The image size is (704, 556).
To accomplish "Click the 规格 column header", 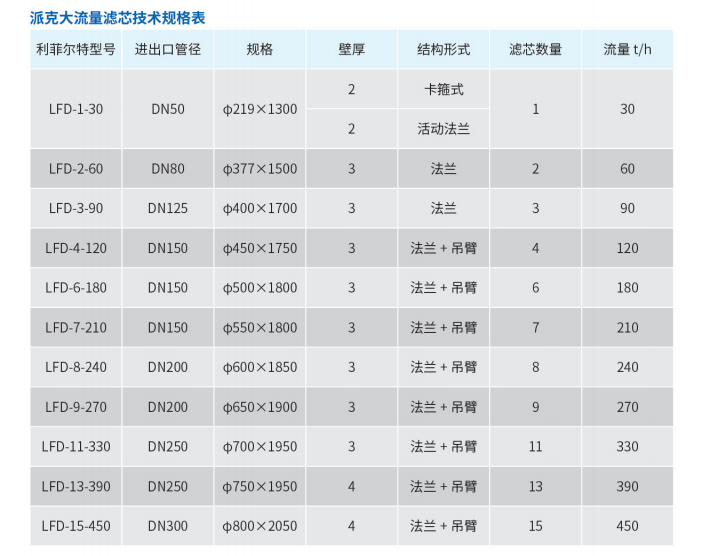I will [x=260, y=49].
